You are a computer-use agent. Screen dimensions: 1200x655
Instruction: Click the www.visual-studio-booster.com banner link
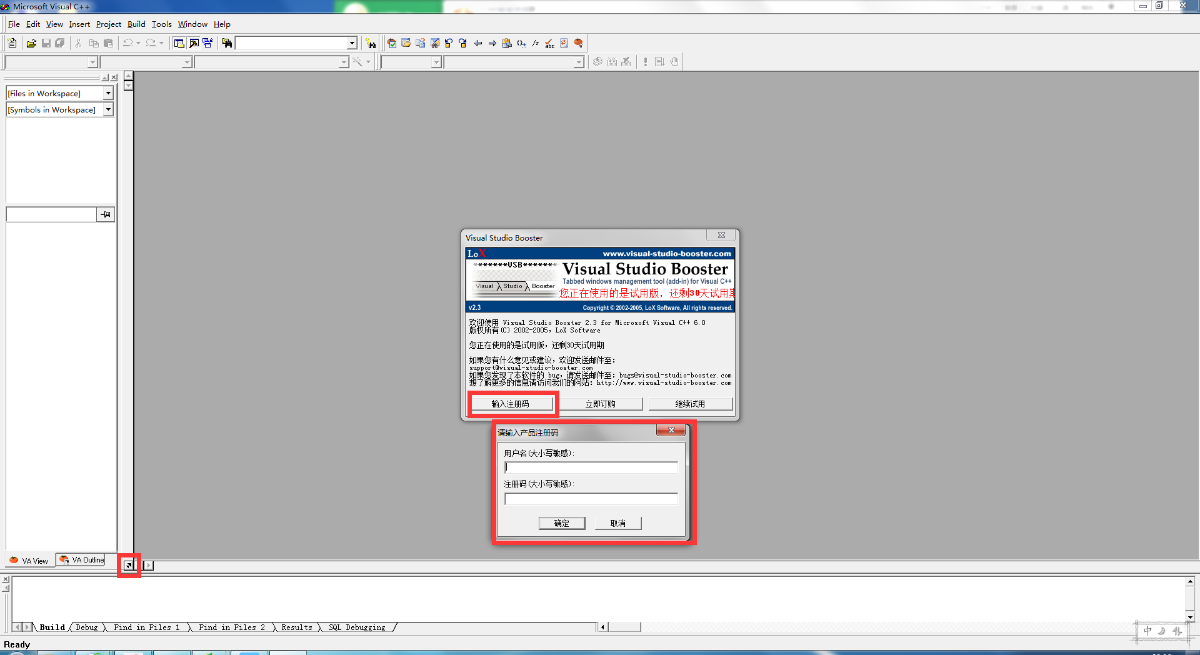click(667, 254)
